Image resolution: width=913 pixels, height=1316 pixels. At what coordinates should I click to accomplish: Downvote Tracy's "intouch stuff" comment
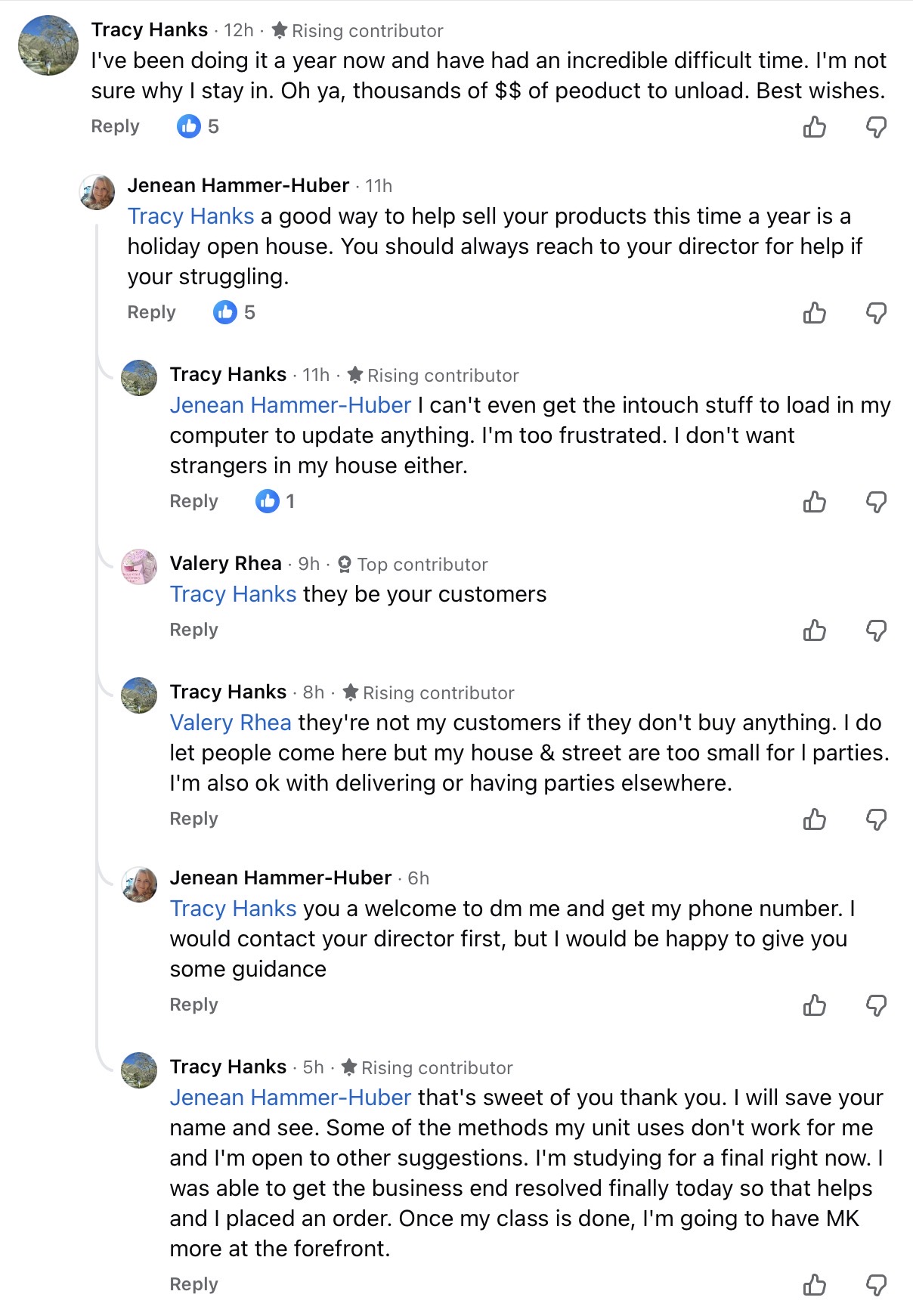click(876, 502)
